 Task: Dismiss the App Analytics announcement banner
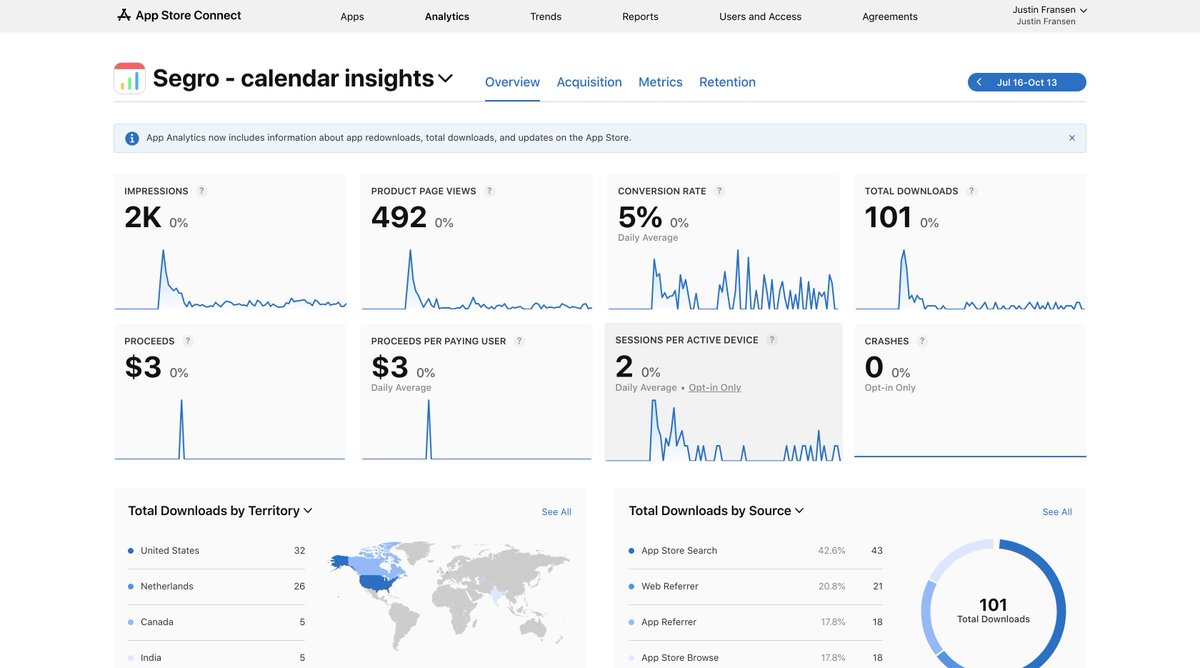tap(1071, 137)
